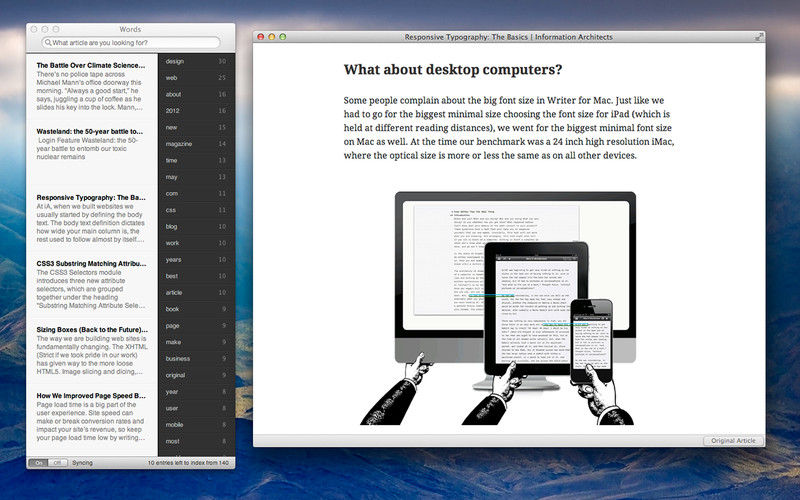Image resolution: width=800 pixels, height=500 pixels.
Task: Choose the 'book' keyword row
Action: [x=196, y=309]
